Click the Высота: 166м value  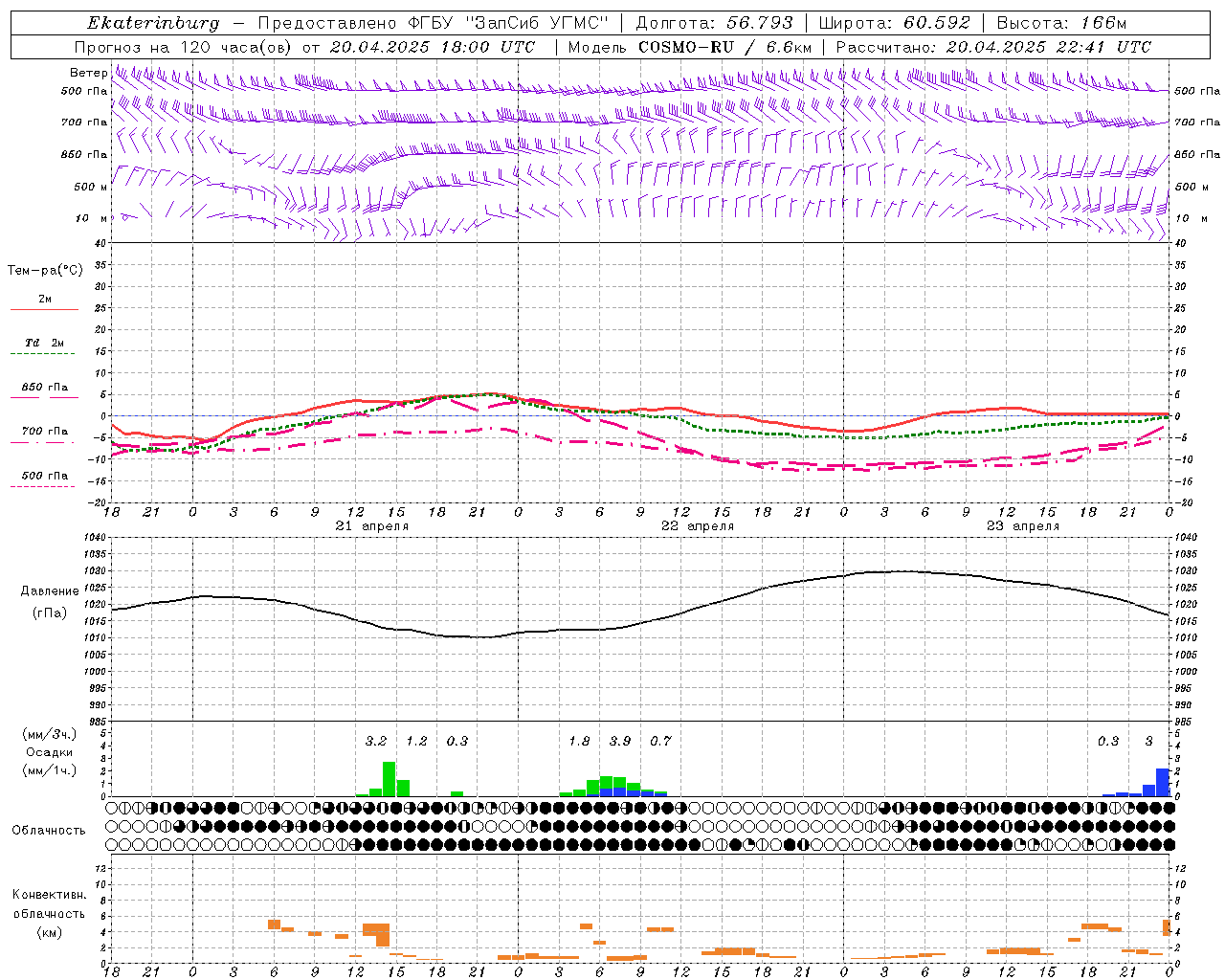1061,23
